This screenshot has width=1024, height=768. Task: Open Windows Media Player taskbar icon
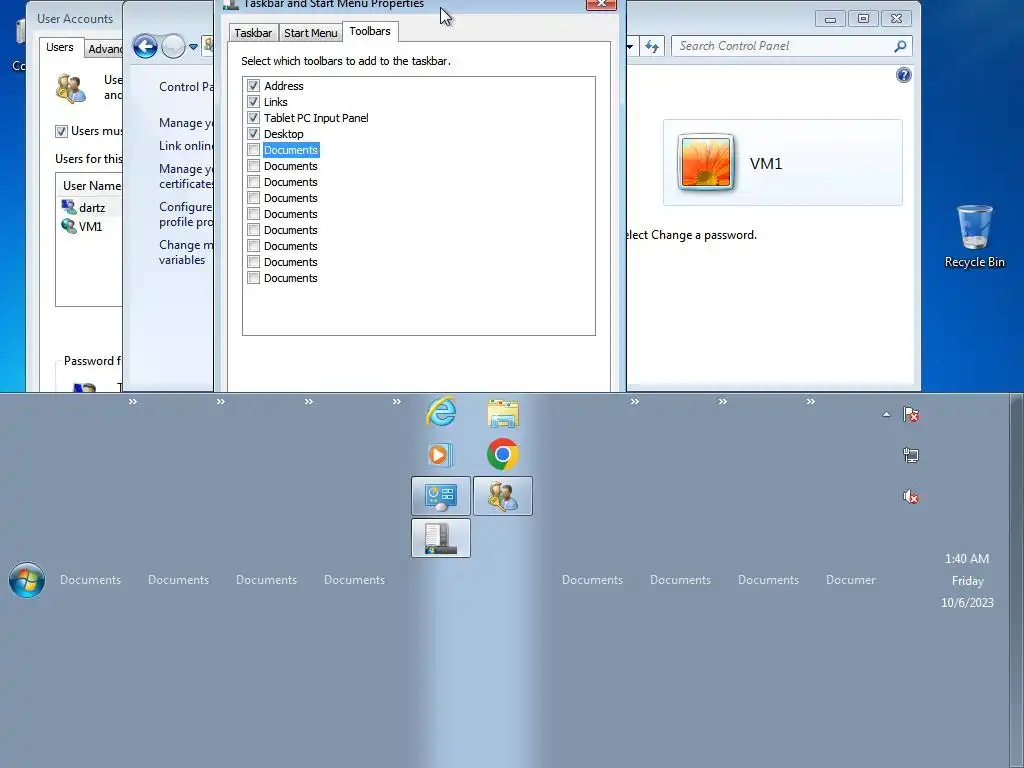tap(441, 455)
